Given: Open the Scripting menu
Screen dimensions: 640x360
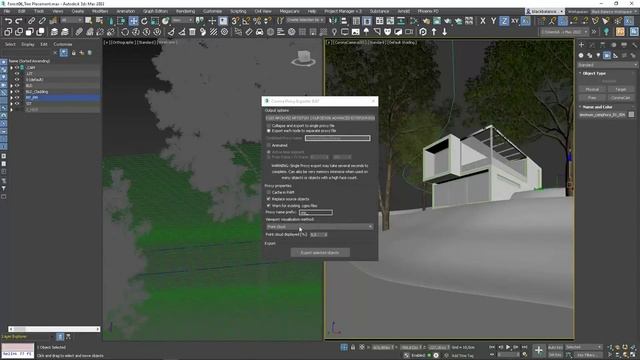Looking at the screenshot, I should coord(238,11).
